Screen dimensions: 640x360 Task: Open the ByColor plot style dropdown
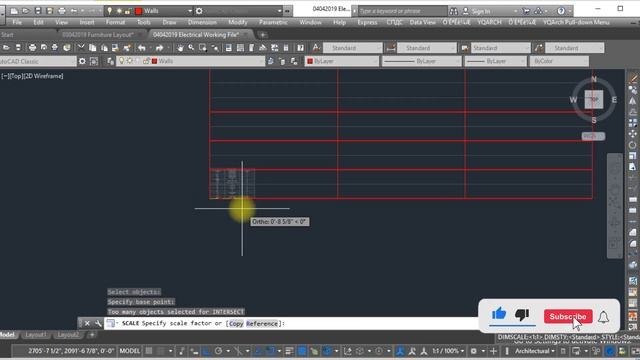click(x=559, y=61)
